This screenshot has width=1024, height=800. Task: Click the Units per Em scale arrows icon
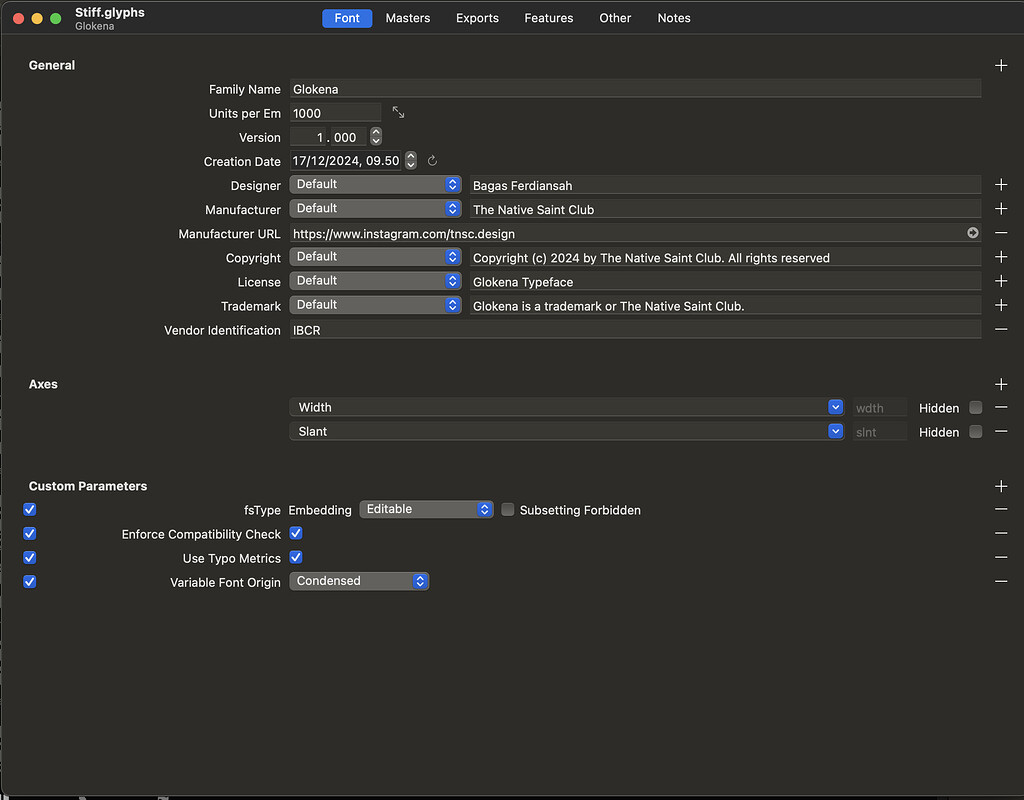398,113
